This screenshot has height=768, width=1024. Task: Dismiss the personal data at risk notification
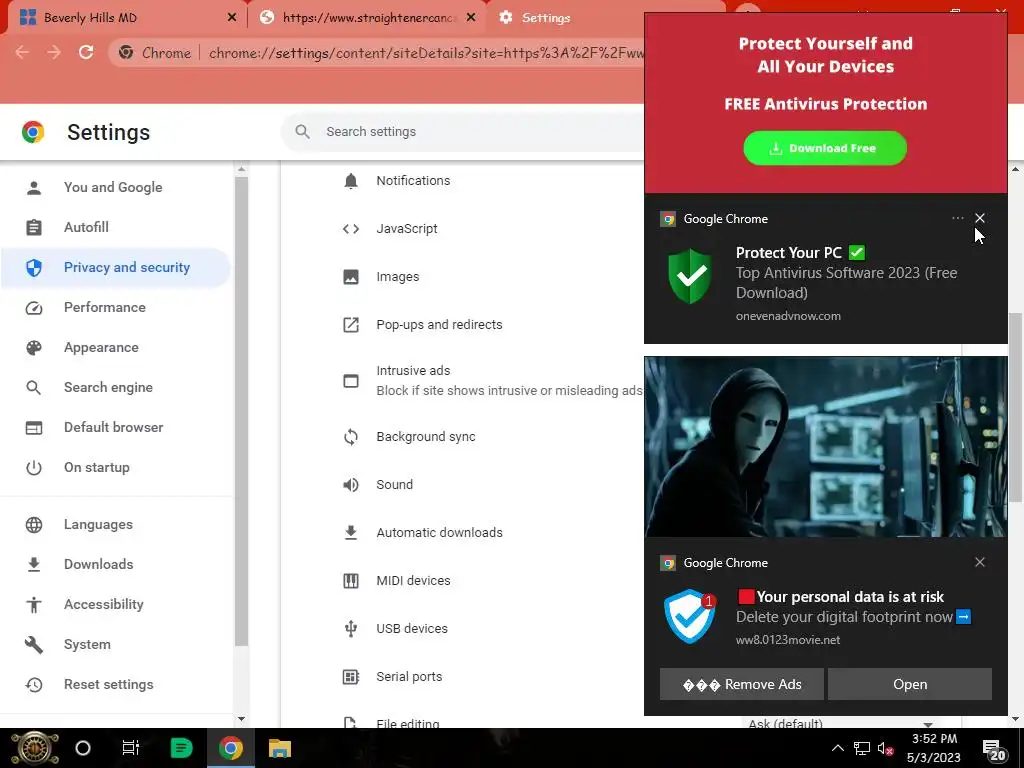[980, 562]
